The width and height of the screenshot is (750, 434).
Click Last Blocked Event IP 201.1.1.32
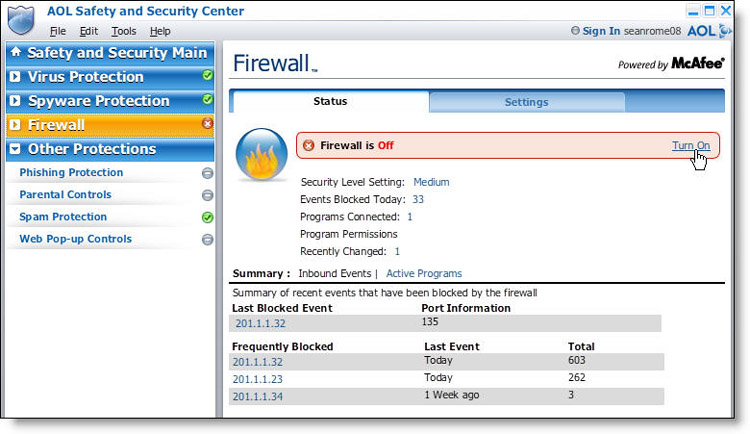pyautogui.click(x=261, y=323)
